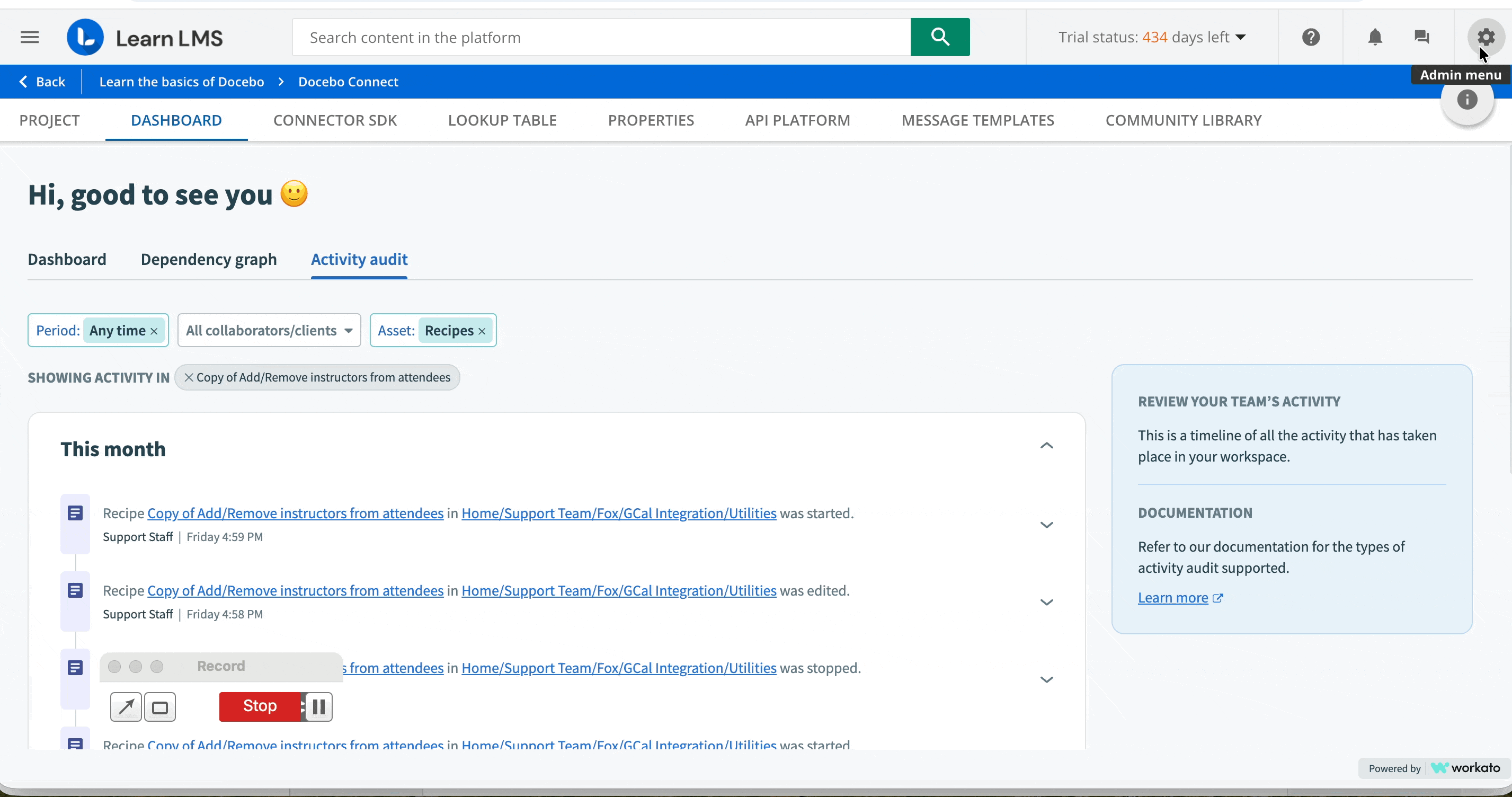Remove the Recipes asset filter
Image resolution: width=1512 pixels, height=797 pixels.
(x=482, y=331)
